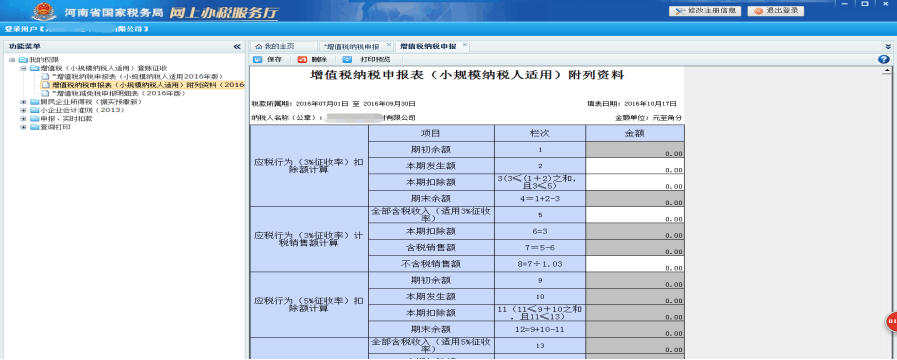897x360 pixels.
Task: Click the 填表日期 2016年10月17日 text
Action: pyautogui.click(x=632, y=104)
